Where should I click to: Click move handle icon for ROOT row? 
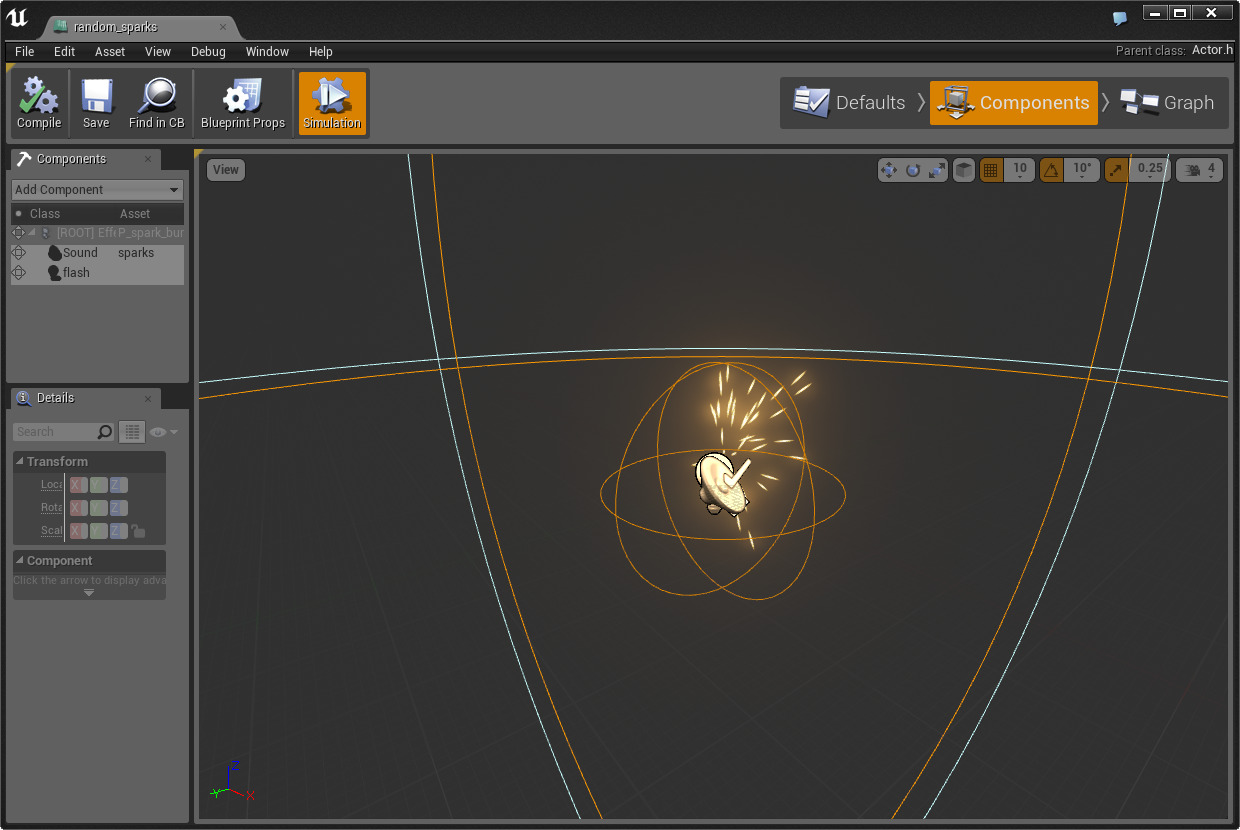18,233
